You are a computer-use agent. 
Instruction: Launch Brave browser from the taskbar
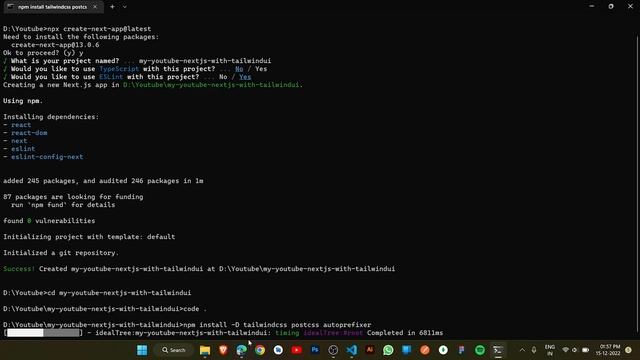click(x=223, y=350)
